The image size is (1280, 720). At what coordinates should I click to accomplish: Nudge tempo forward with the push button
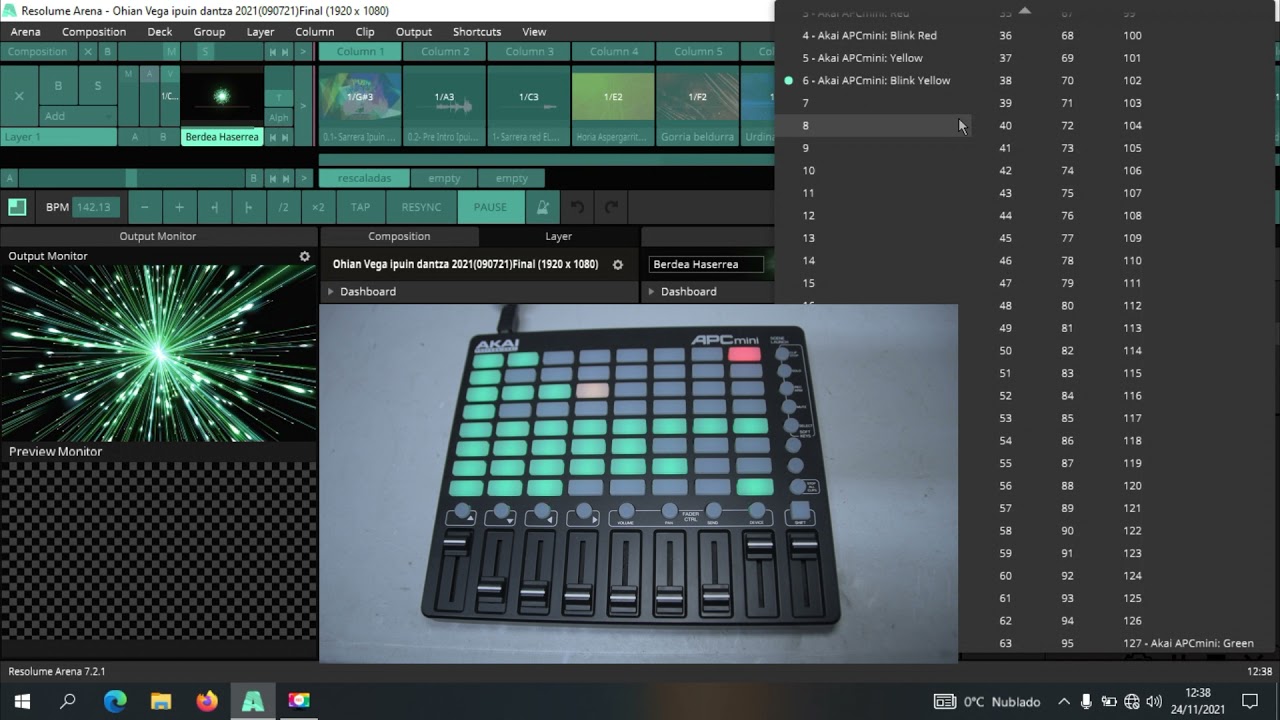(x=248, y=207)
